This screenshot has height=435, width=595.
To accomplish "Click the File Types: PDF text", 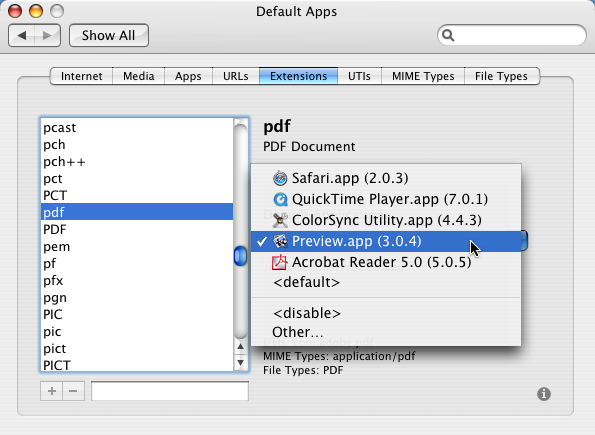I will pyautogui.click(x=303, y=370).
